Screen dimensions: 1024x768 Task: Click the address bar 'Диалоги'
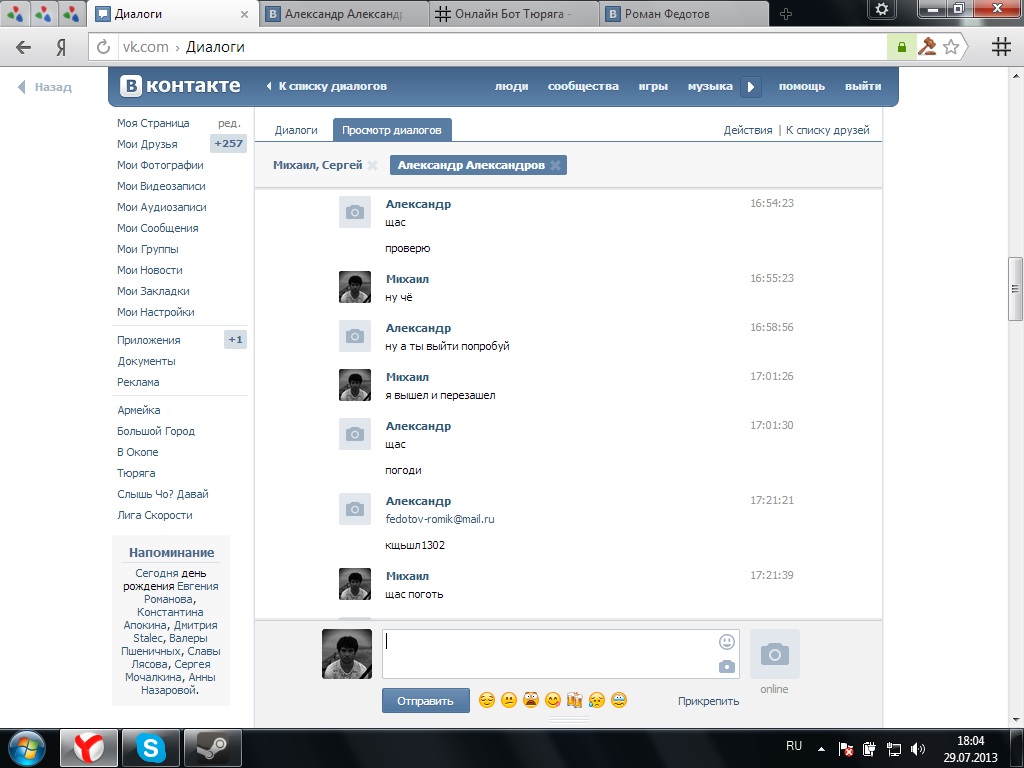216,47
